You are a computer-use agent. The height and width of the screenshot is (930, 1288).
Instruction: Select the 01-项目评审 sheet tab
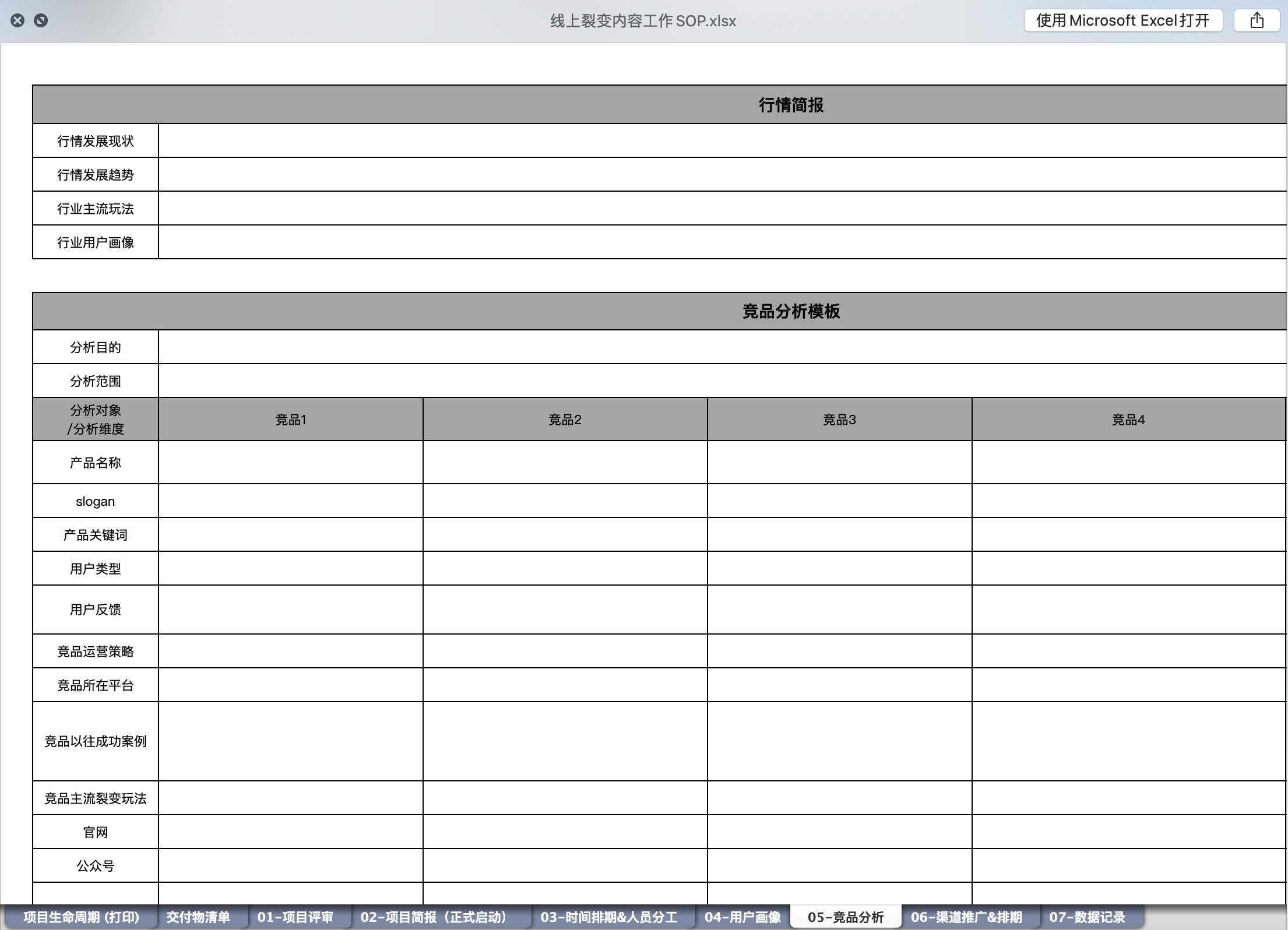tap(295, 917)
